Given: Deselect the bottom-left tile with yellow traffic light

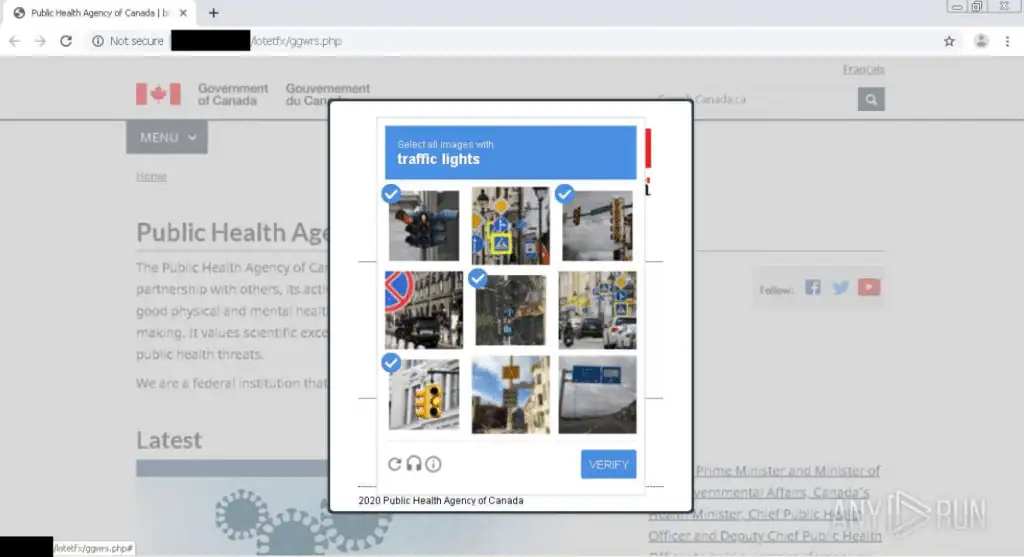Looking at the screenshot, I should [x=424, y=394].
